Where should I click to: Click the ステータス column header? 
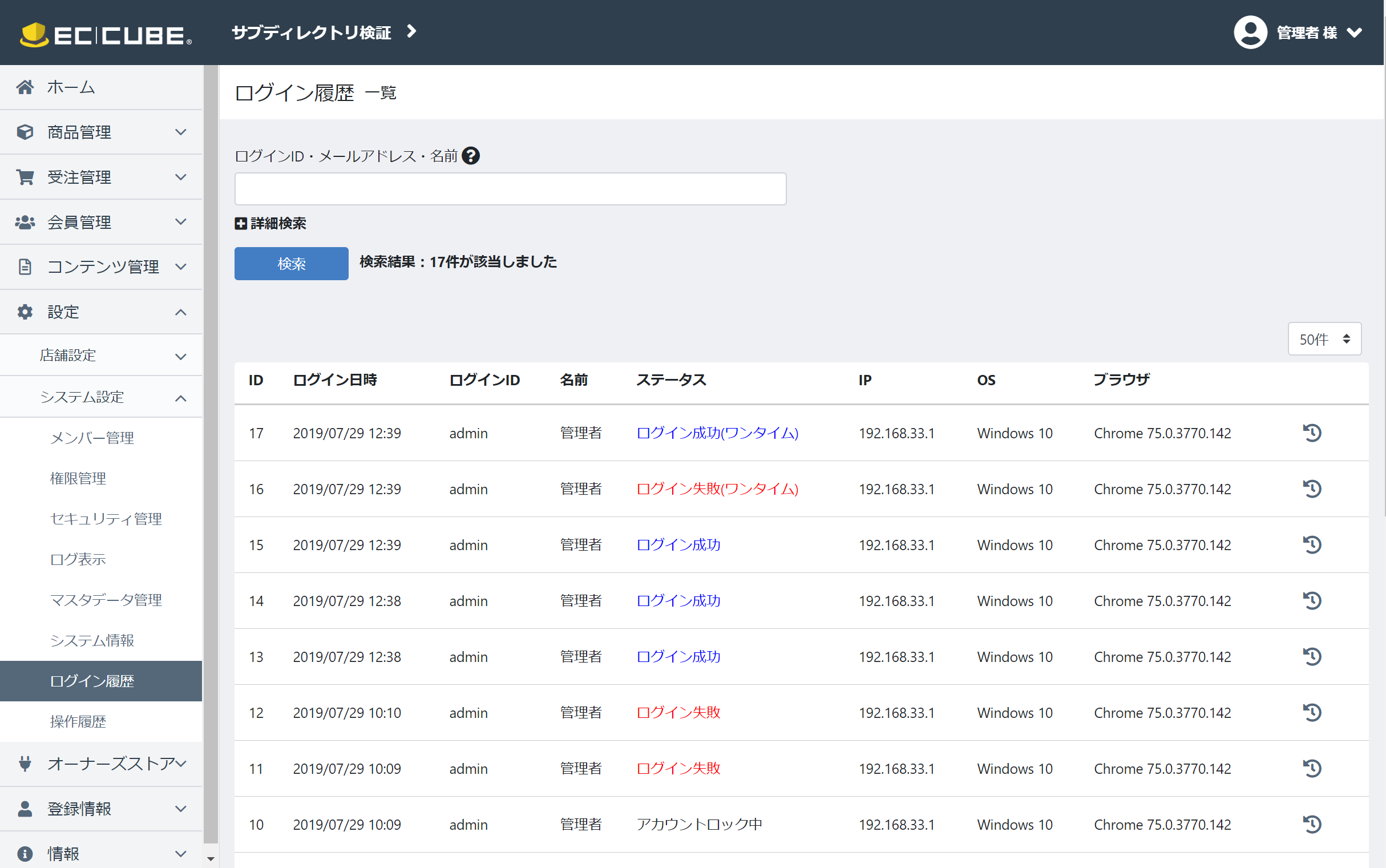671,380
